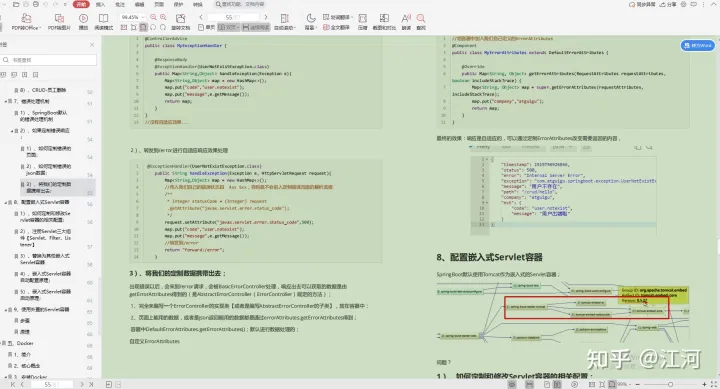Zoom in with the status bar plus button
This screenshot has width=720, height=389.
coord(704,384)
